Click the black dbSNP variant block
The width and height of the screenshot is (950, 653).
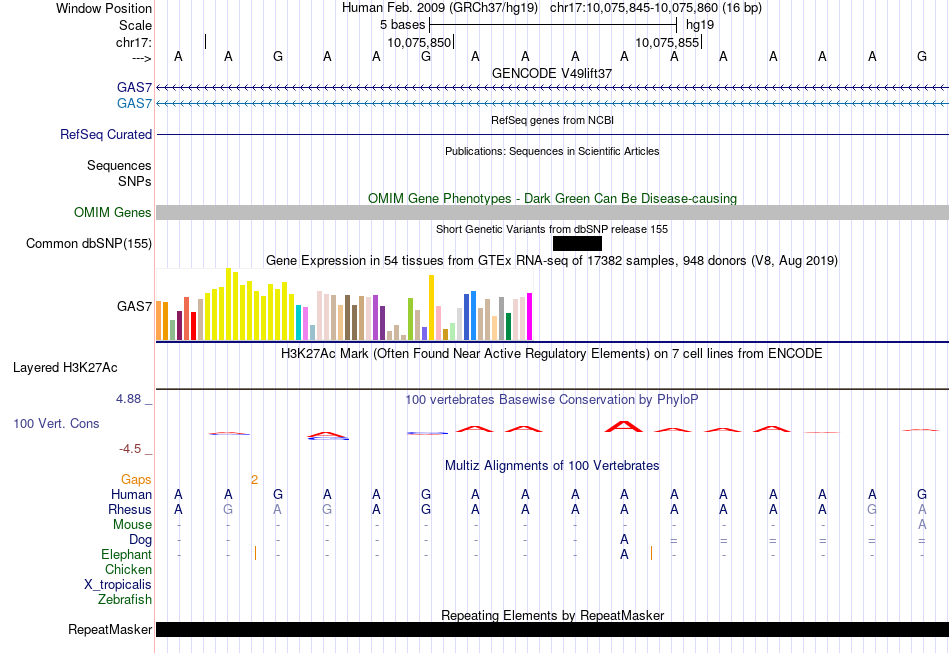pyautogui.click(x=577, y=244)
